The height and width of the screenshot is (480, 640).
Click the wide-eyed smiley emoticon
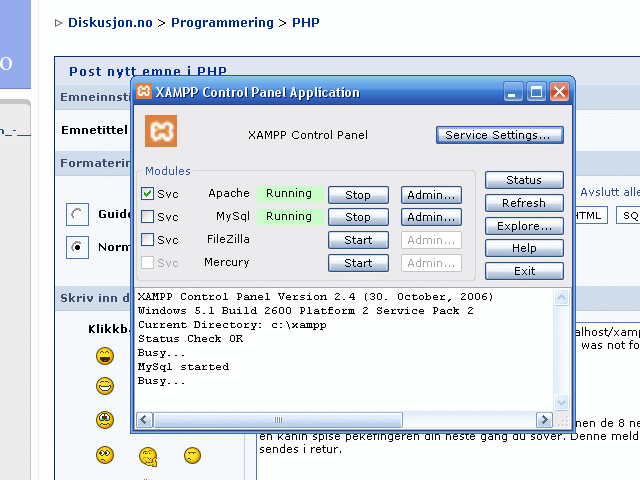pos(105,455)
